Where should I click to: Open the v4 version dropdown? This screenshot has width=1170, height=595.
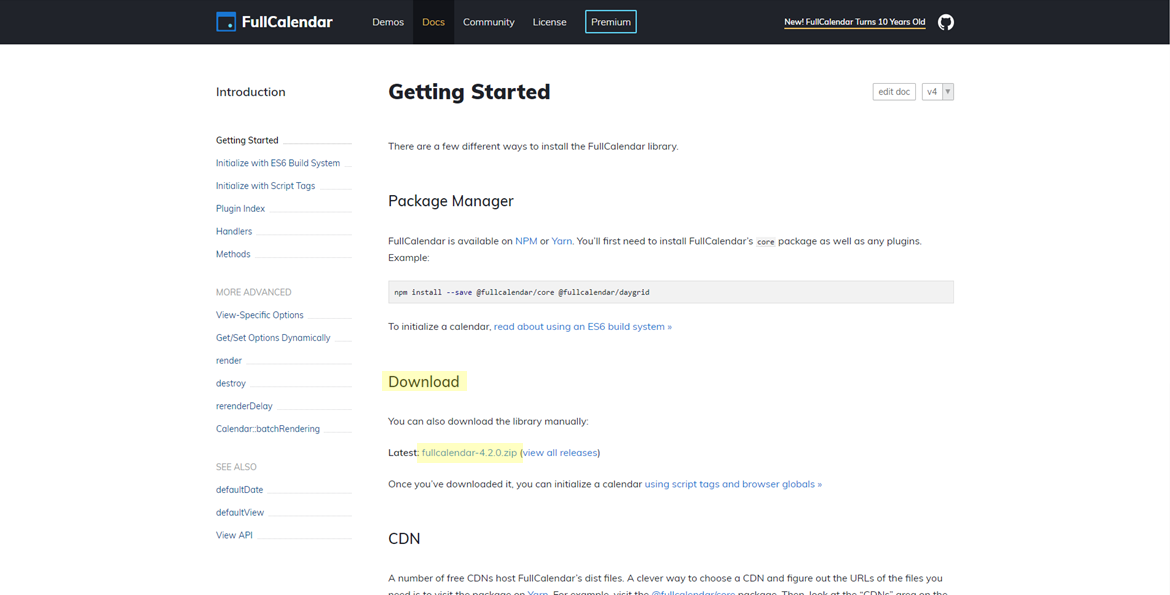pos(938,92)
